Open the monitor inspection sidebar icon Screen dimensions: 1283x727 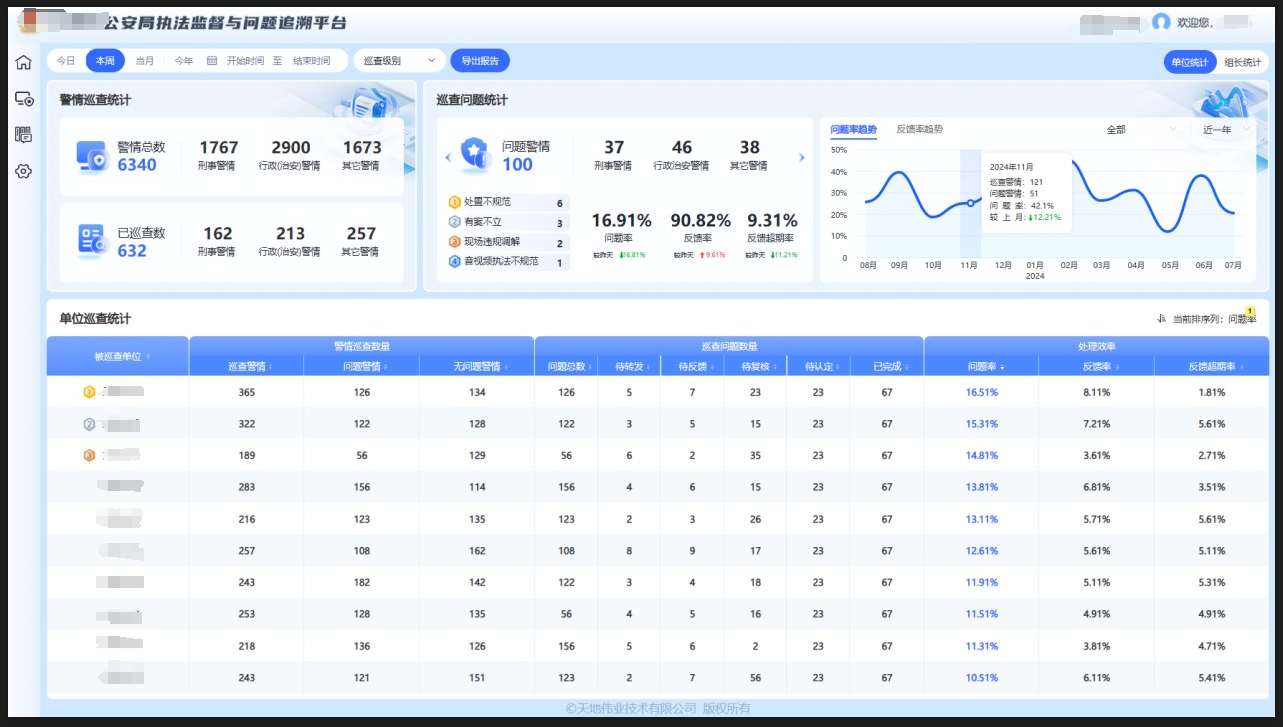[x=23, y=99]
